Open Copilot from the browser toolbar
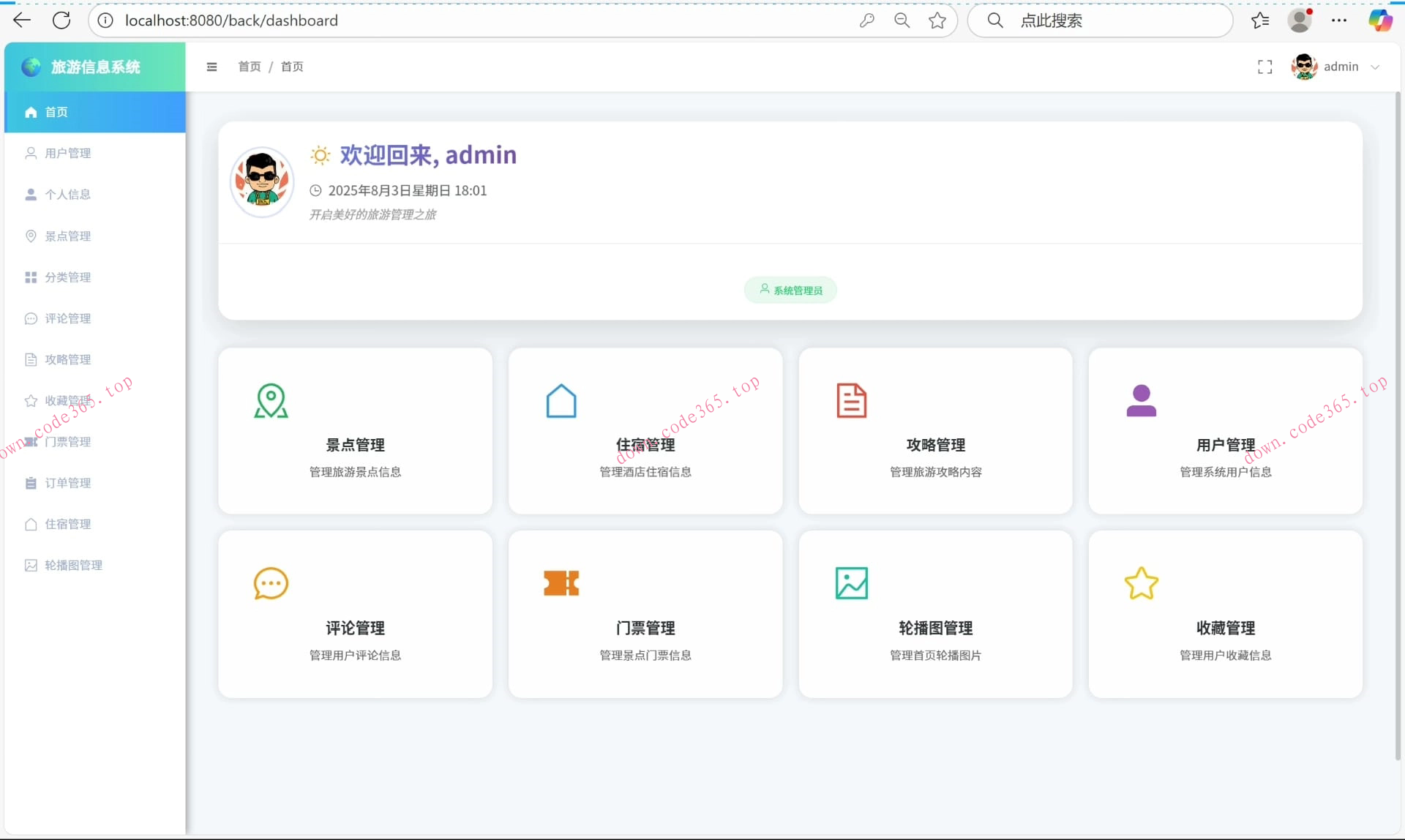The height and width of the screenshot is (840, 1405). coord(1381,20)
